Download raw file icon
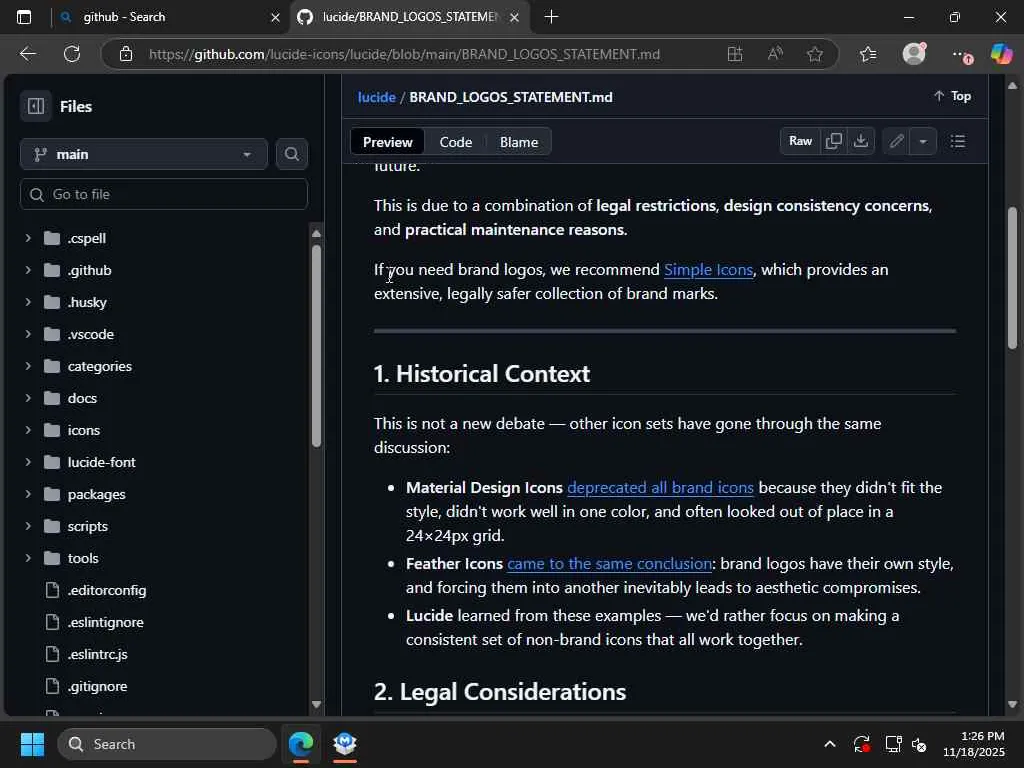 (x=861, y=141)
